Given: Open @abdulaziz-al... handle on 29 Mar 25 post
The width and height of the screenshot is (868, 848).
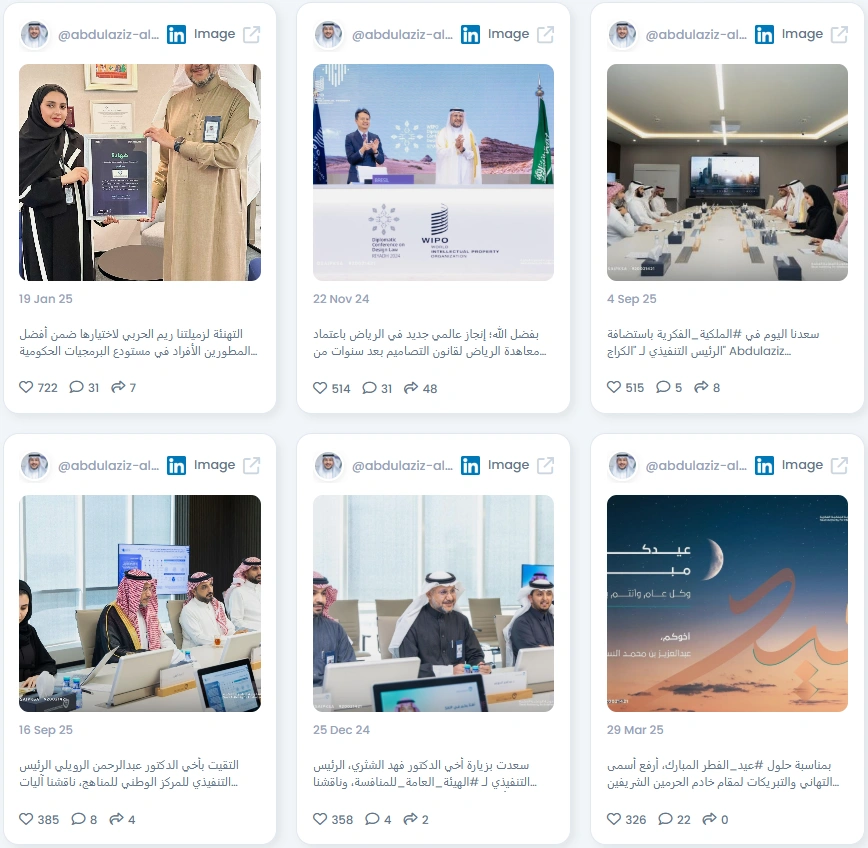Looking at the screenshot, I should coord(696,466).
